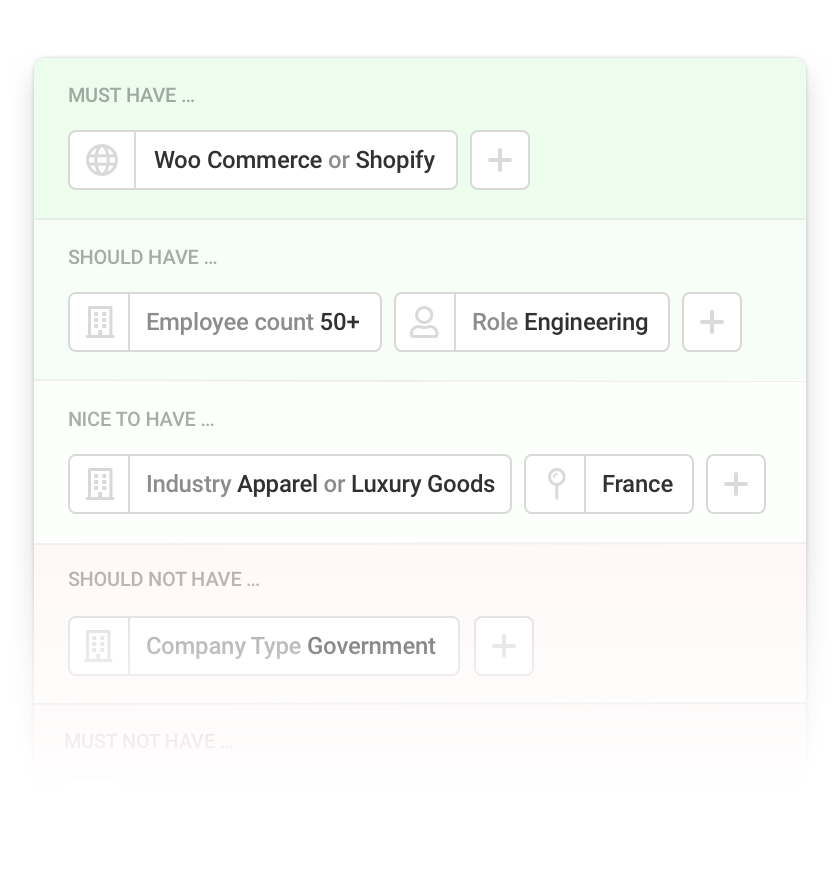Image resolution: width=840 pixels, height=884 pixels.
Task: Select the globe icon on the Woo Commerce filter
Action: (101, 160)
